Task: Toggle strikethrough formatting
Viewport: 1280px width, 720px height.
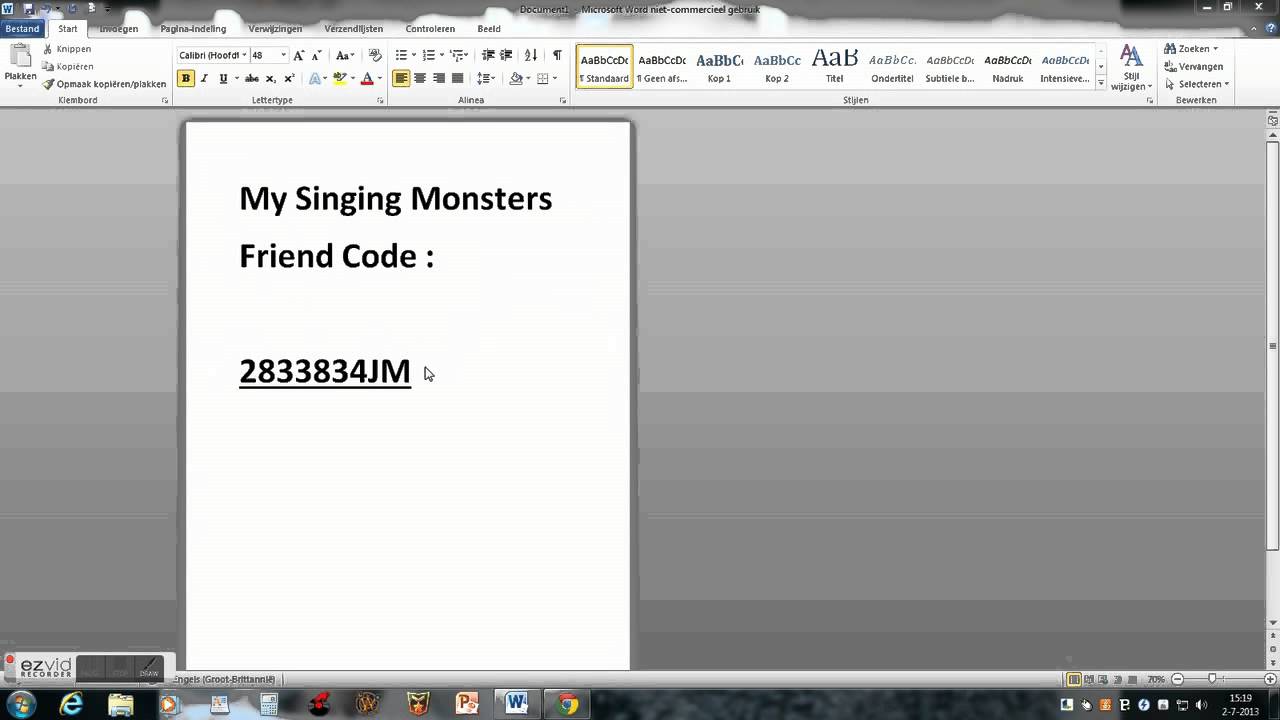Action: coord(251,79)
